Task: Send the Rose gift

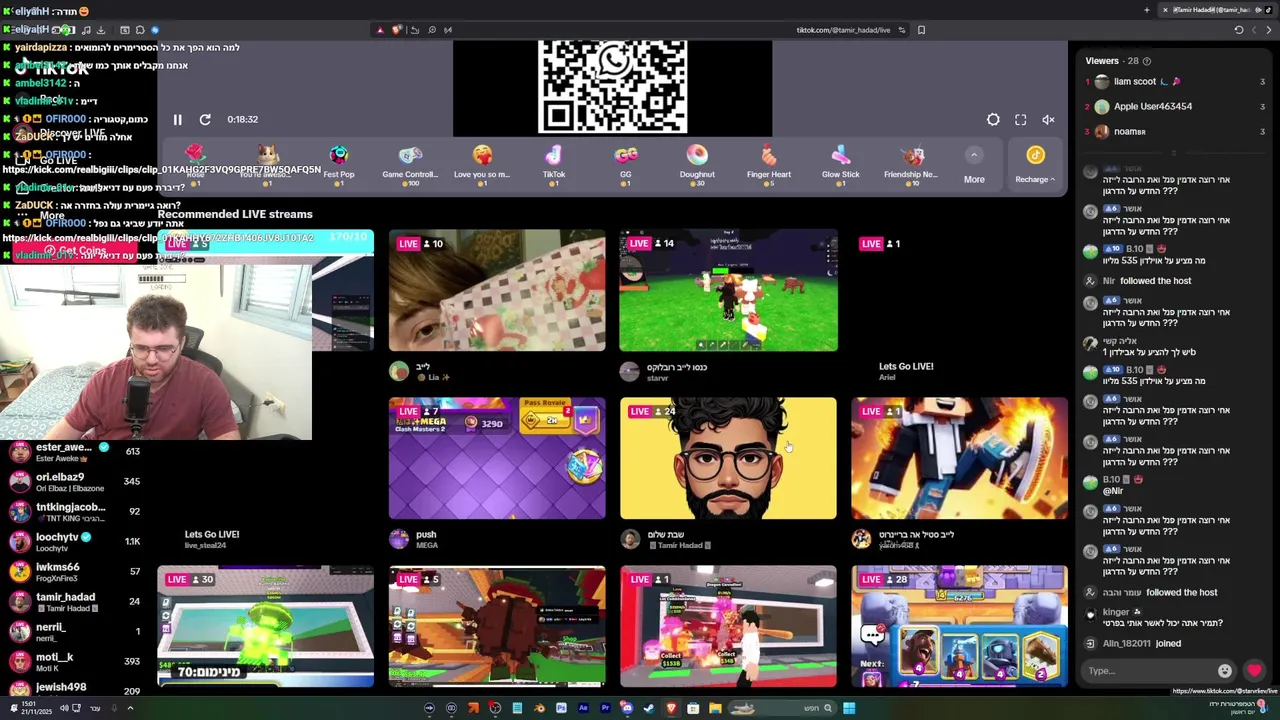Action: point(196,165)
